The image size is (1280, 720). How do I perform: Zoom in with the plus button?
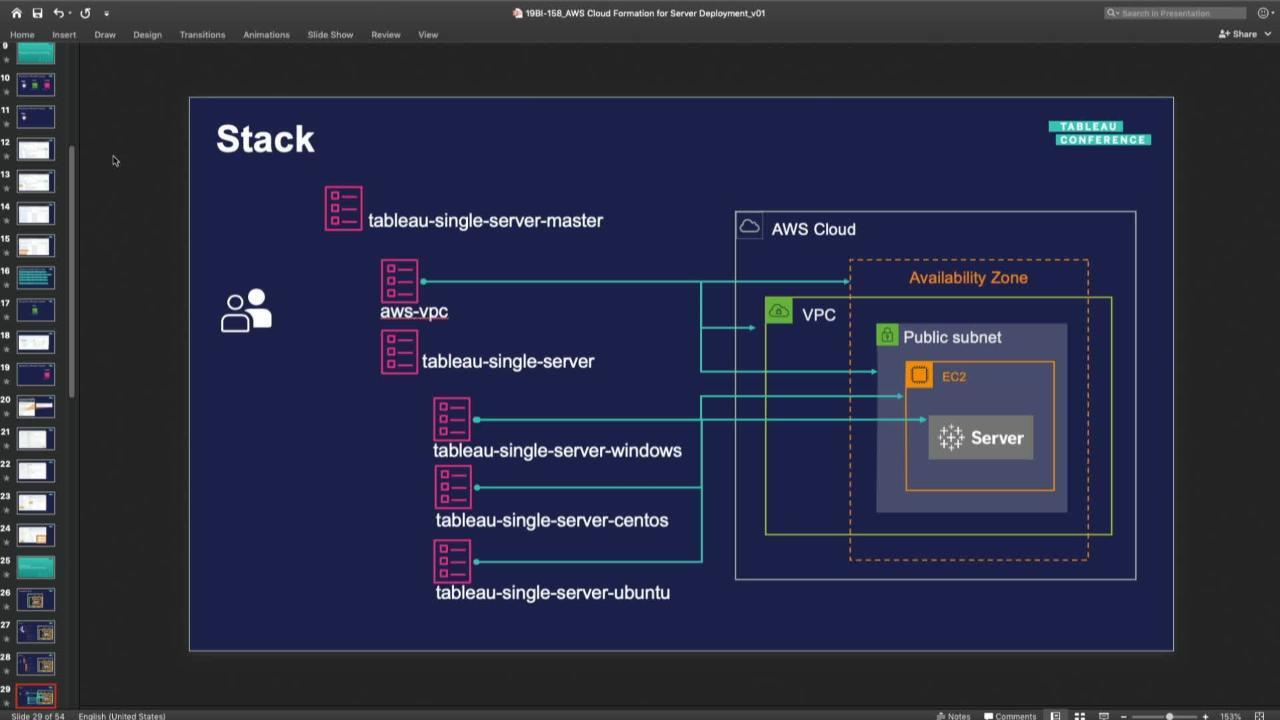[1205, 716]
